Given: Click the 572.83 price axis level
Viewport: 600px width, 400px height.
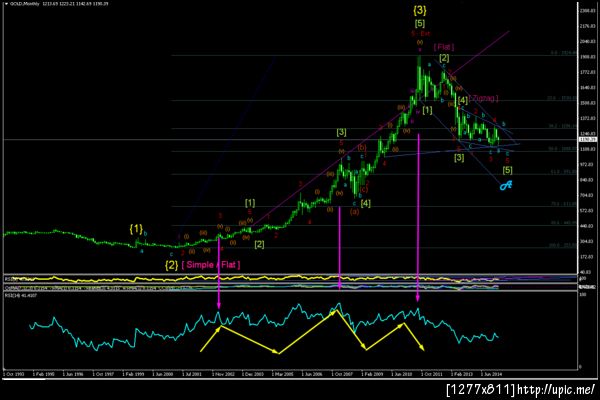Looking at the screenshot, I should point(589,211).
